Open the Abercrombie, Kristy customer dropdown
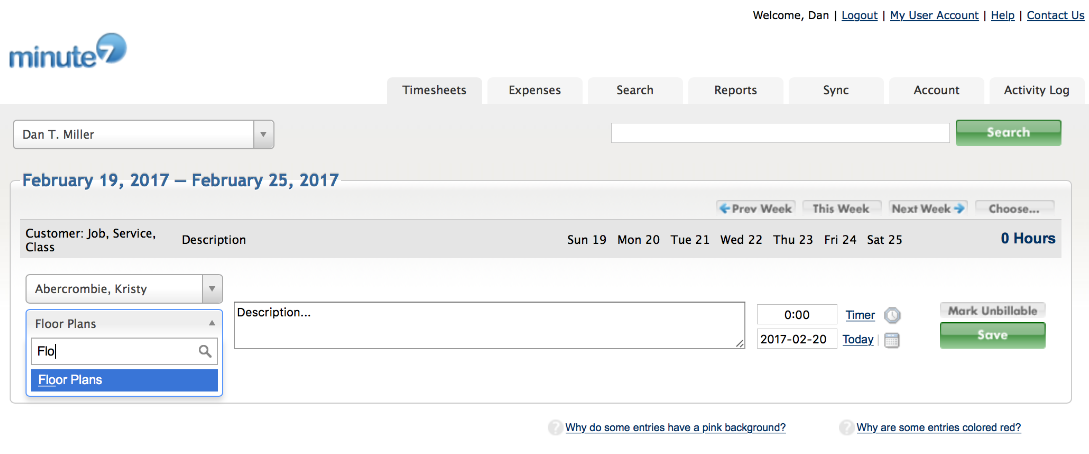This screenshot has width=1089, height=454. click(x=124, y=289)
